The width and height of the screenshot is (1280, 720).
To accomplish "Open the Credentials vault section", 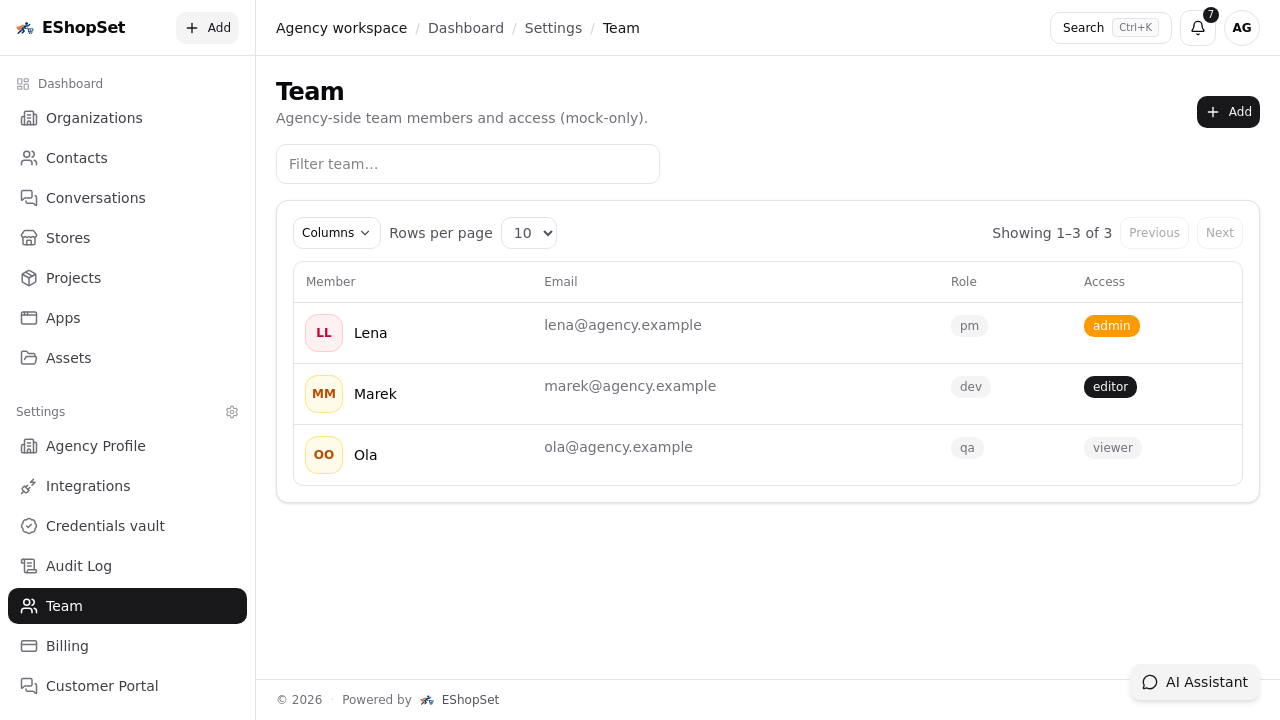I will (x=104, y=526).
